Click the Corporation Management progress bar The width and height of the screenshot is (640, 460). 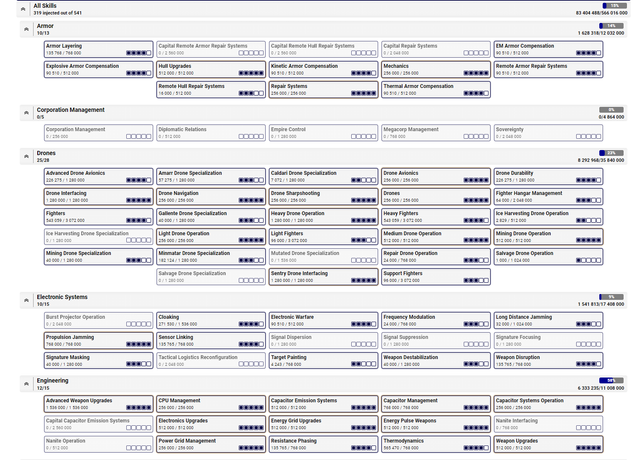pyautogui.click(x=611, y=110)
